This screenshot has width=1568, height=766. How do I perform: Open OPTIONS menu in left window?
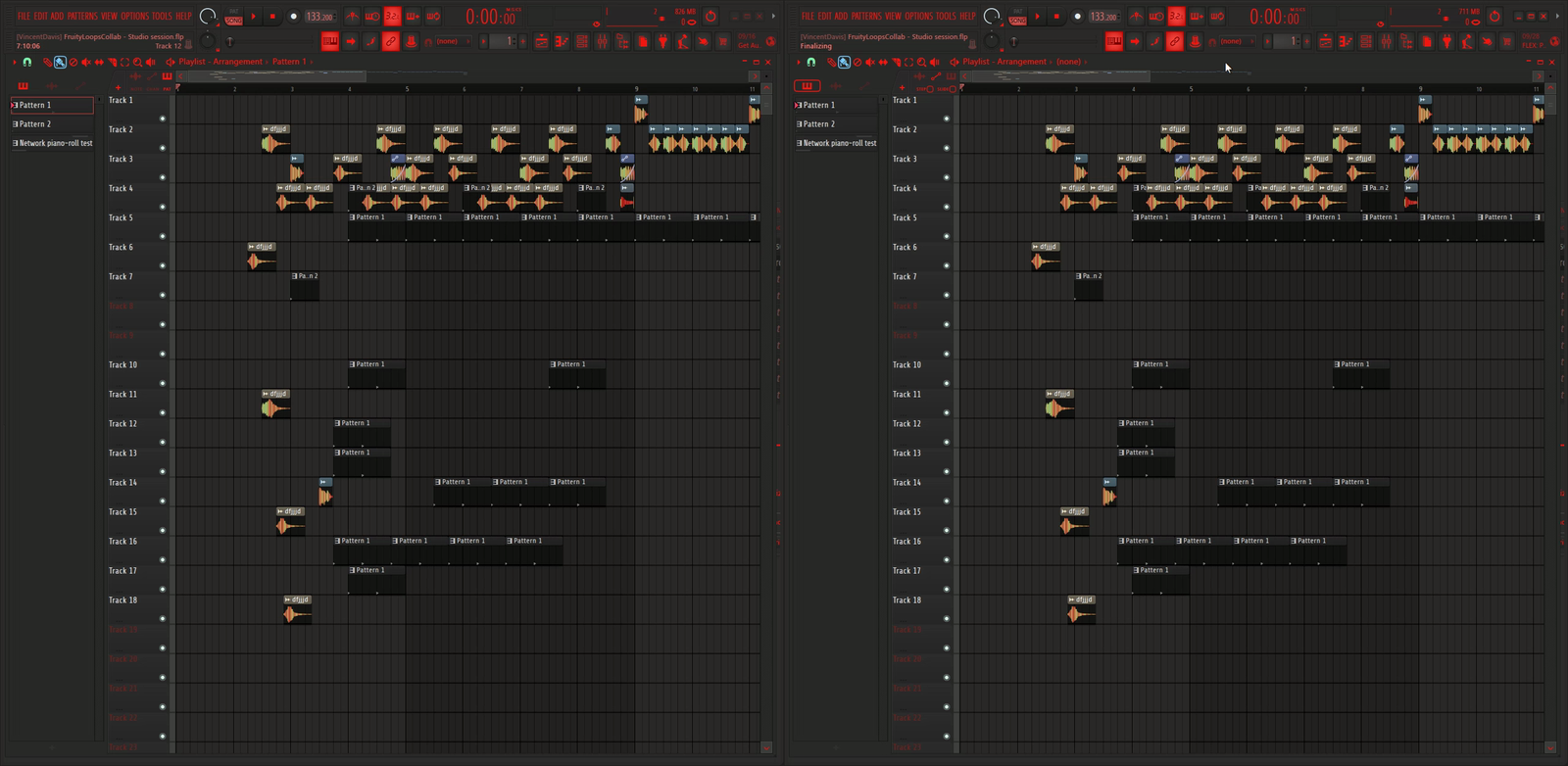pyautogui.click(x=135, y=16)
